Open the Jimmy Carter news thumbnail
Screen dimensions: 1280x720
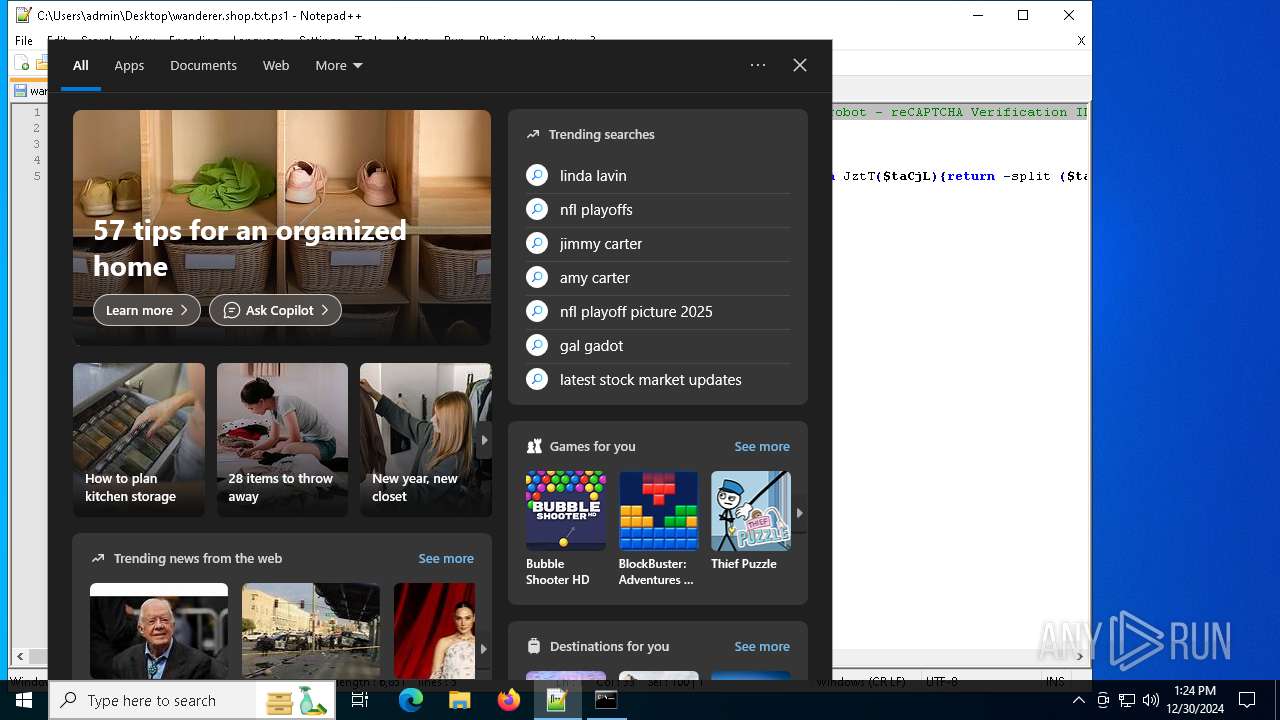[x=159, y=631]
